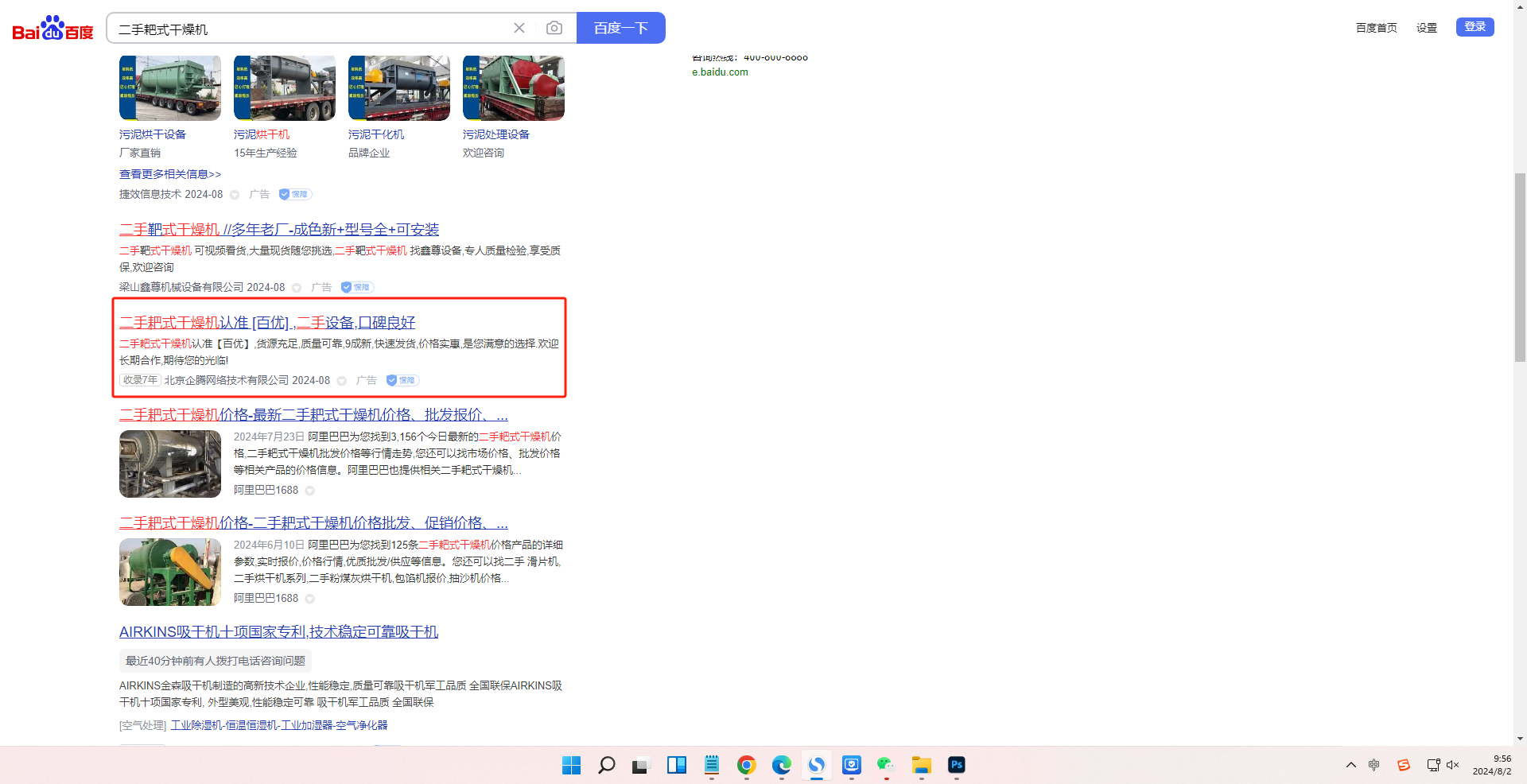The image size is (1527, 784).
Task: Click into the search input field
Action: click(310, 29)
